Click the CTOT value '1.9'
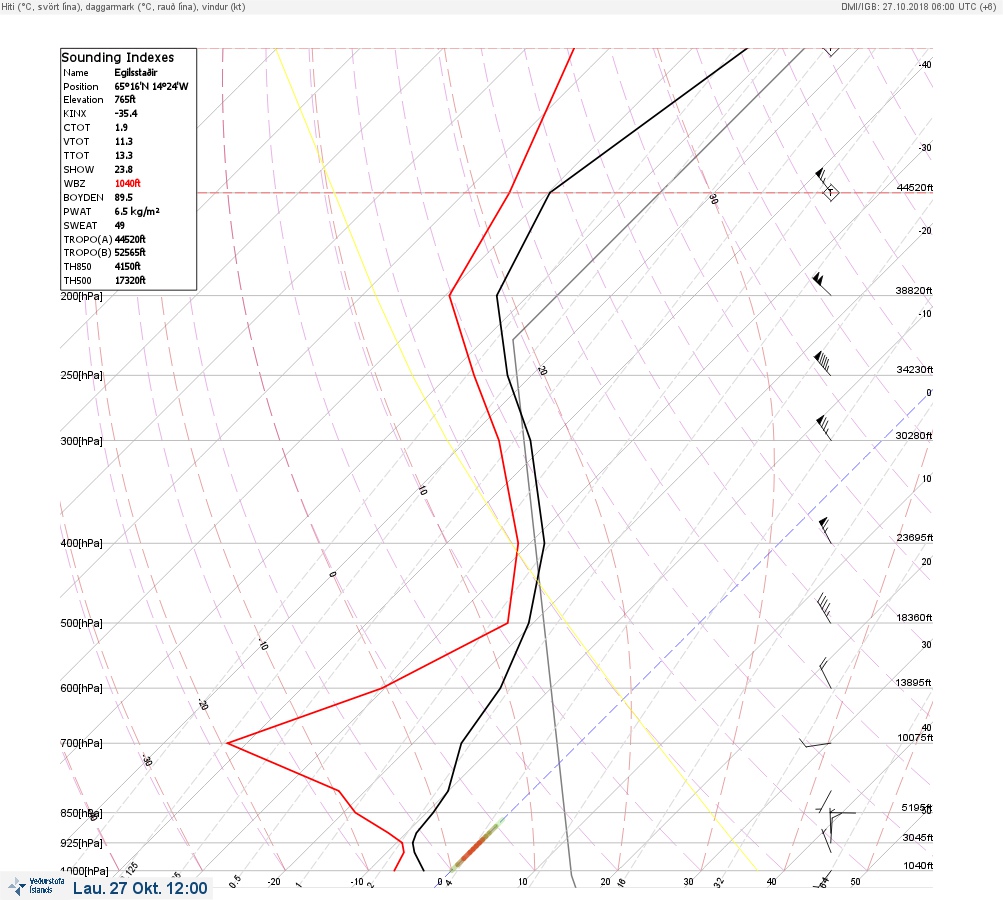The height and width of the screenshot is (900, 1003). click(122, 127)
